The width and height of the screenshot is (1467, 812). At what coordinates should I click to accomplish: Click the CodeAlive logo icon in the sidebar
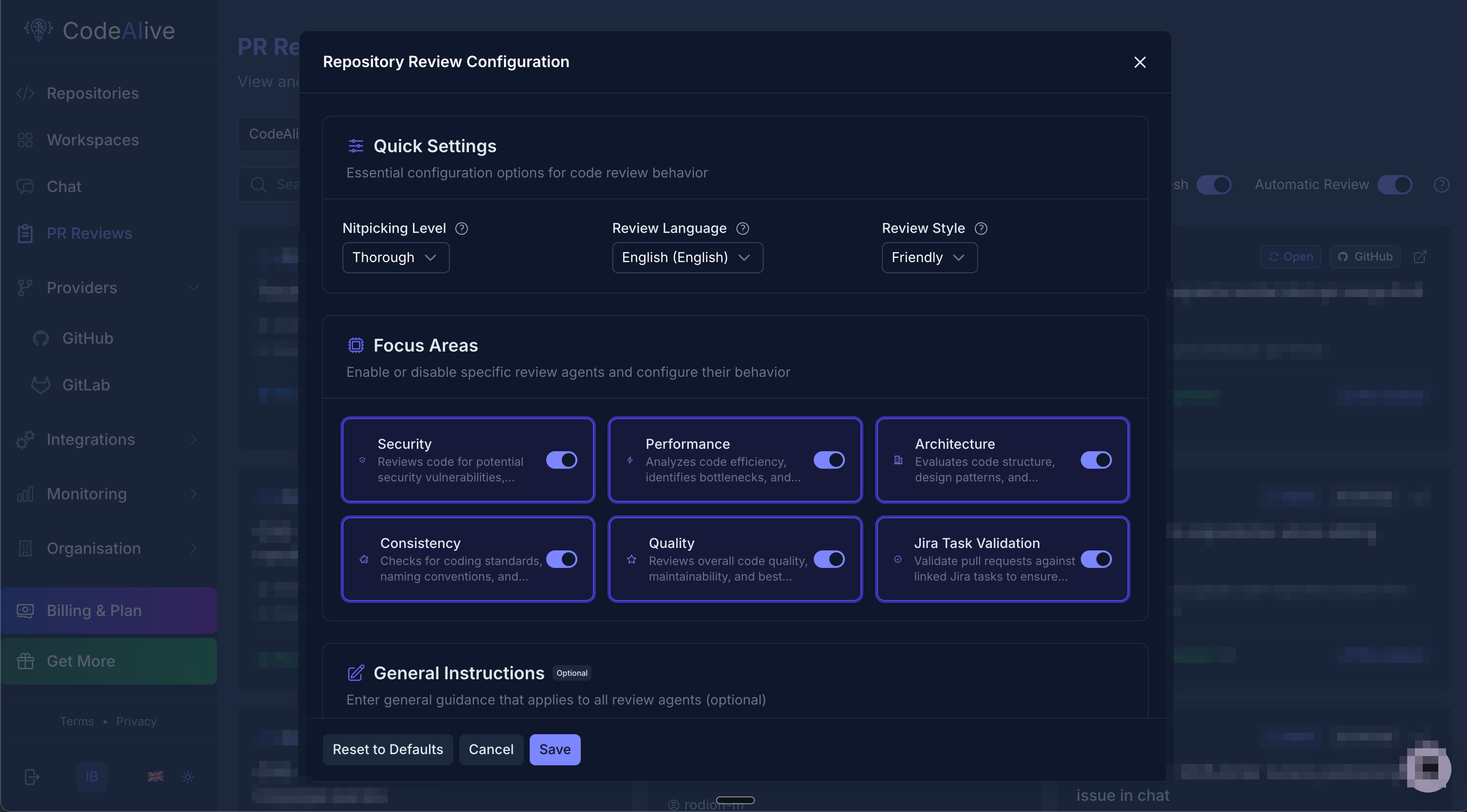point(37,30)
